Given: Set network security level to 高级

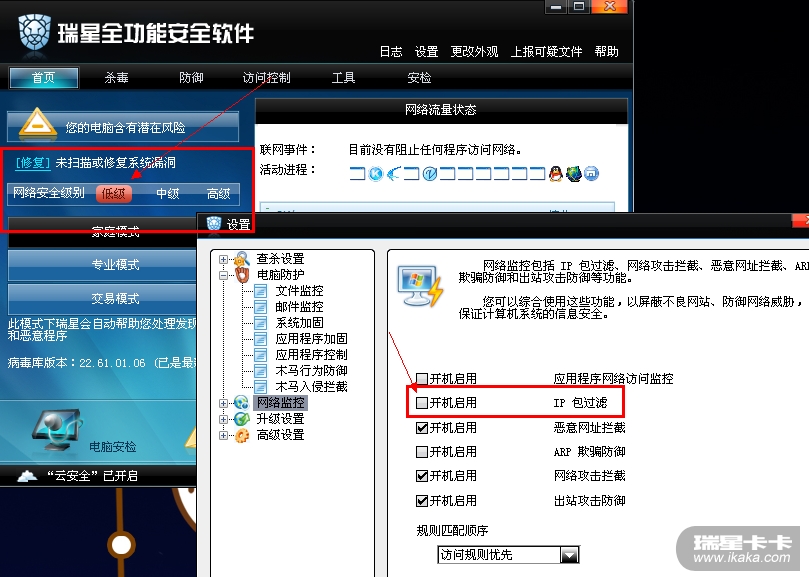Looking at the screenshot, I should pos(218,194).
